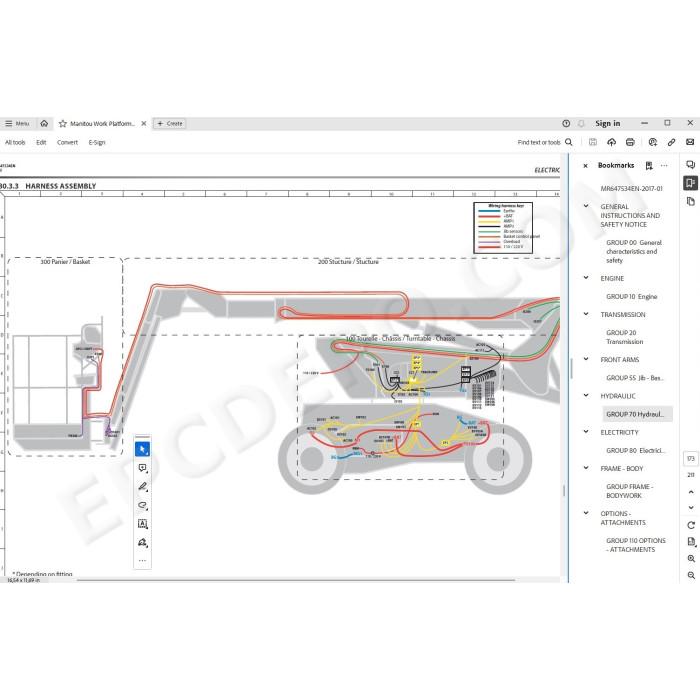
Task: Pick the highlighter pen tool
Action: pos(142,487)
